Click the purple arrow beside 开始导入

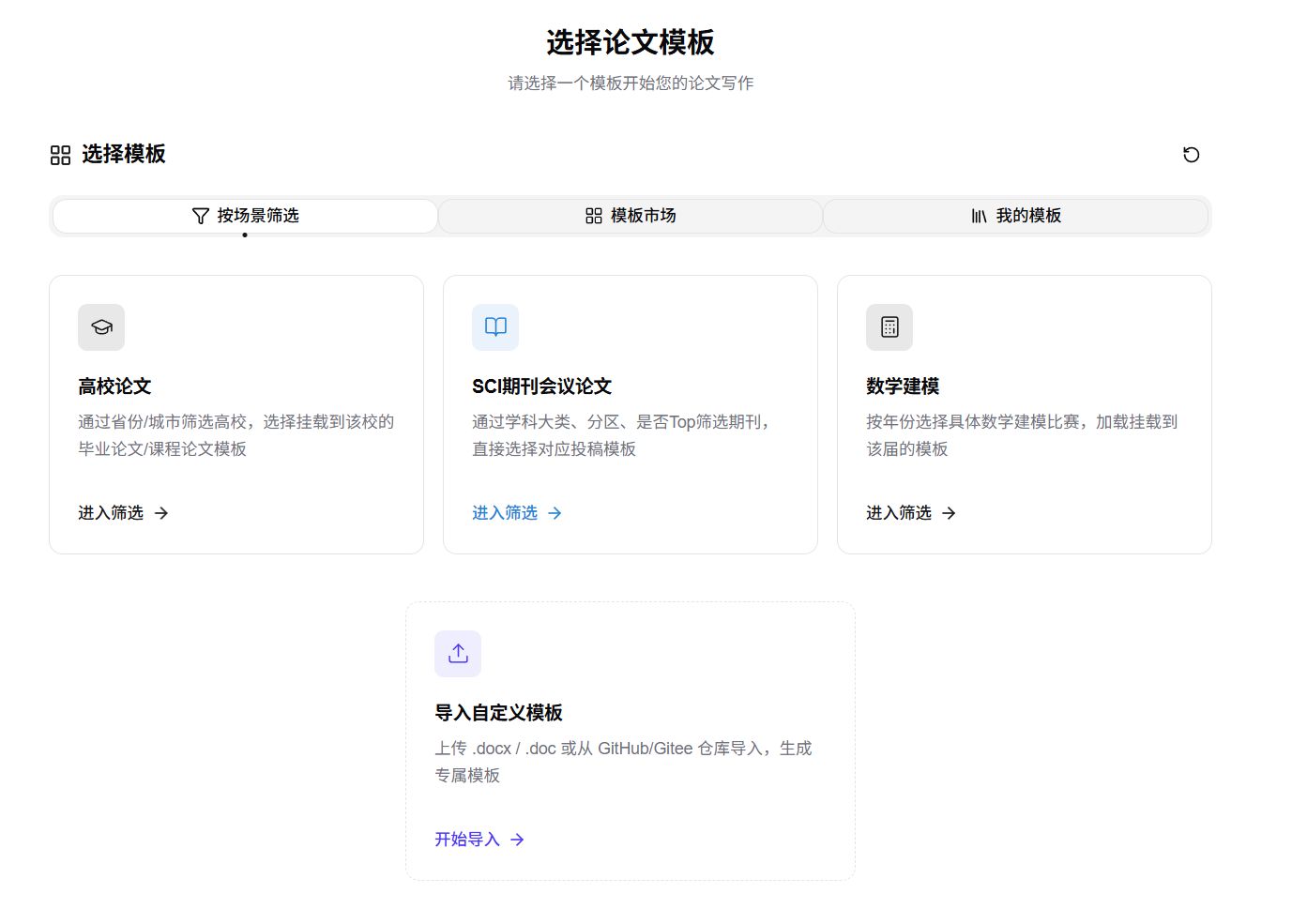[x=517, y=840]
